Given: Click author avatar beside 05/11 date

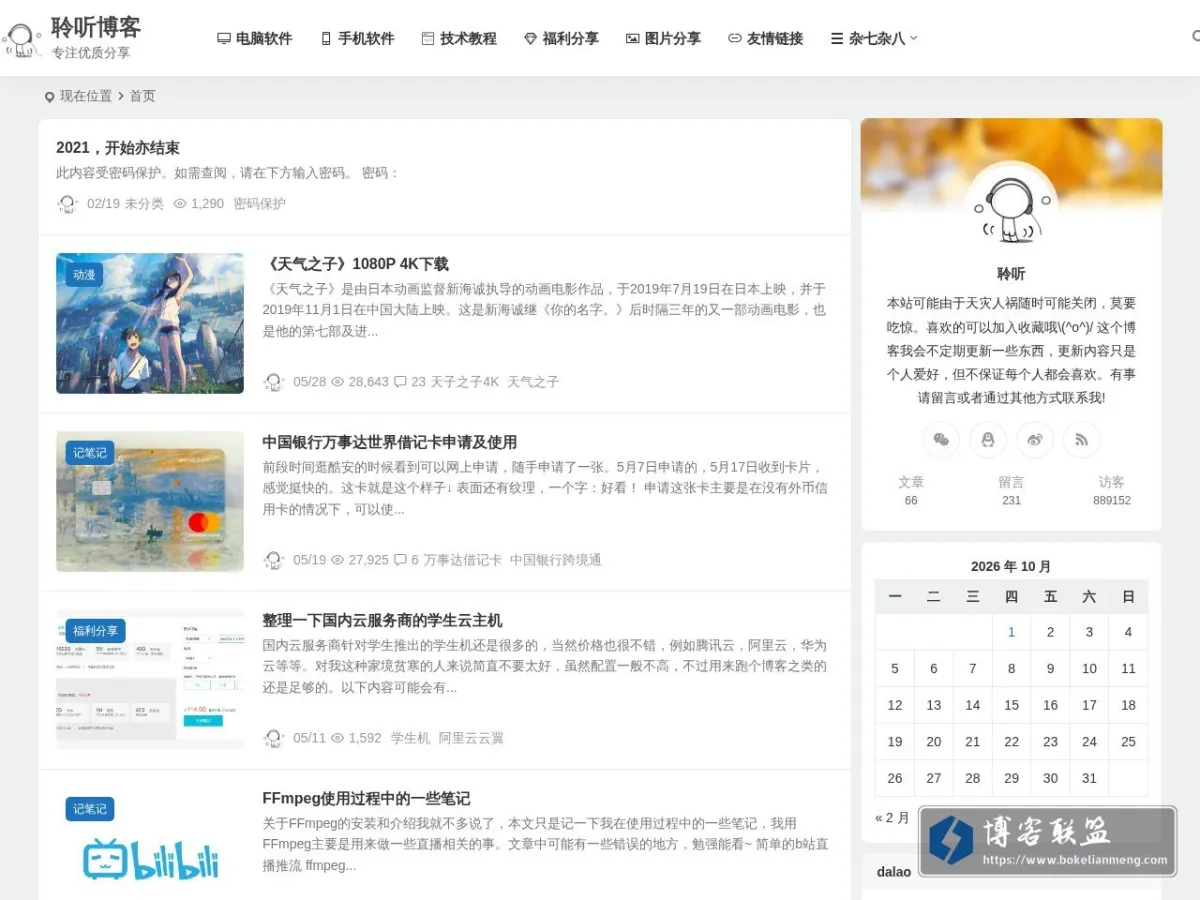Looking at the screenshot, I should pyautogui.click(x=274, y=738).
